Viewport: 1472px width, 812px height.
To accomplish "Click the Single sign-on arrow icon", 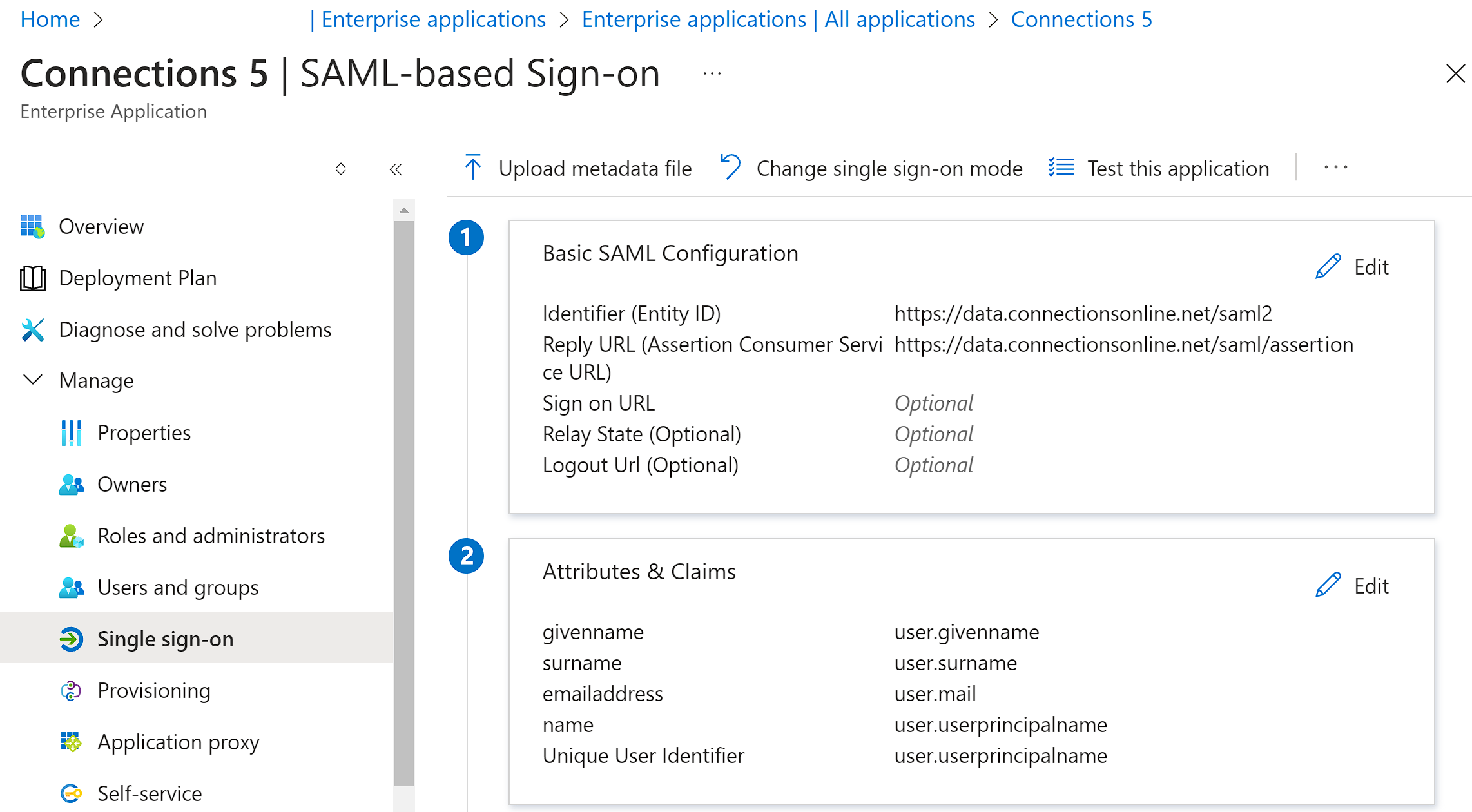I will tap(71, 639).
